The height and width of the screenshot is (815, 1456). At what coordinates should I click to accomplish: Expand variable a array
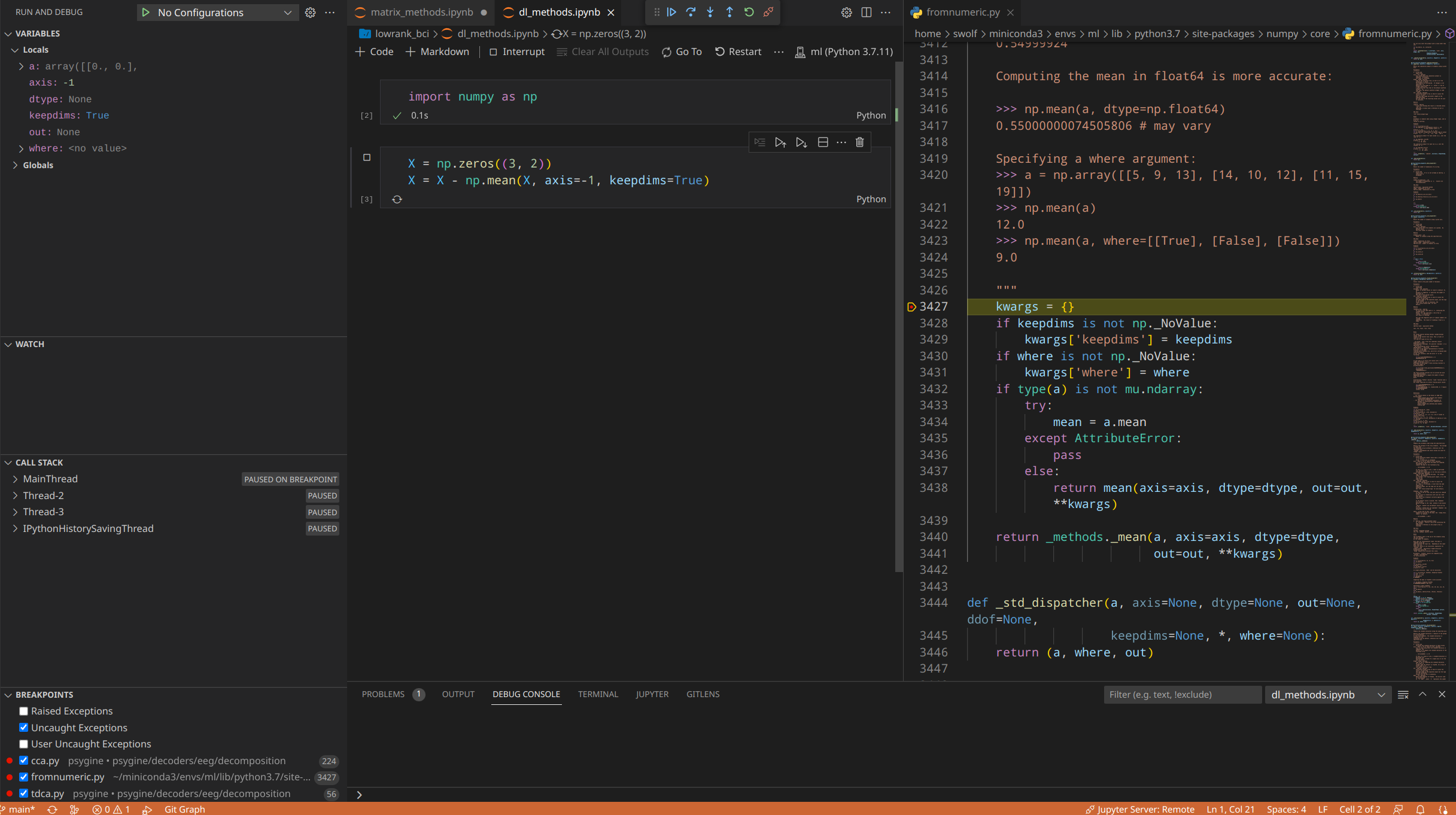click(22, 66)
